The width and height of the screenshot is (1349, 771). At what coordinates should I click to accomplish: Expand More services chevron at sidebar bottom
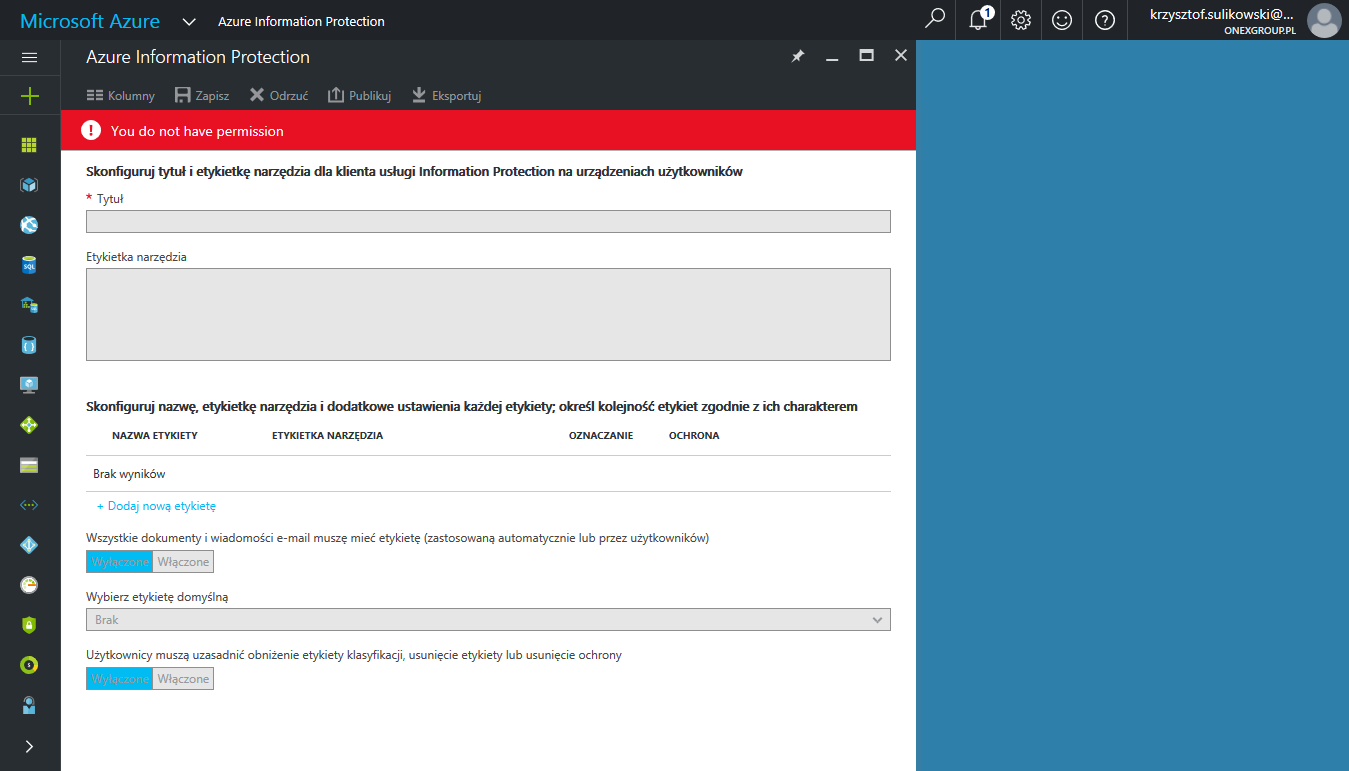pyautogui.click(x=29, y=746)
